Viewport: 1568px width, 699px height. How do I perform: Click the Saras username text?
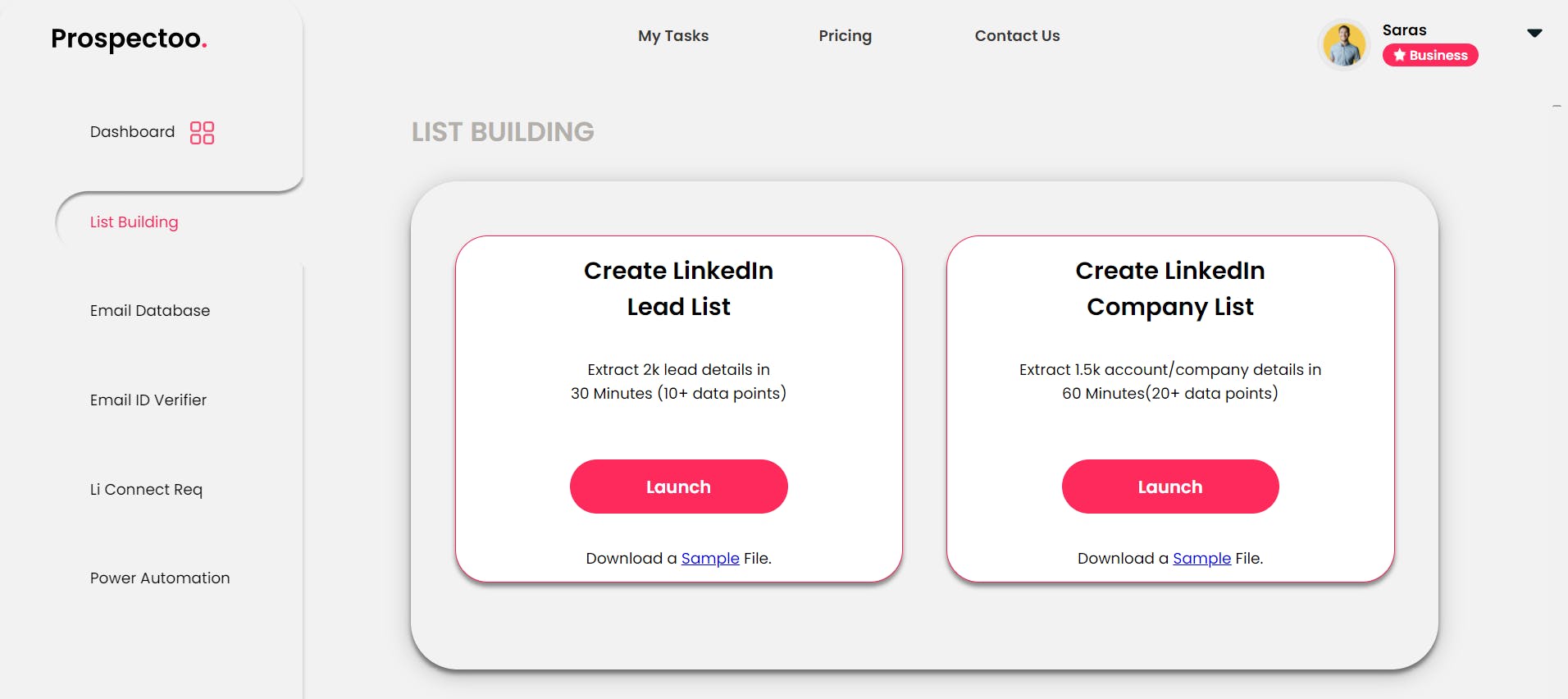click(1404, 30)
